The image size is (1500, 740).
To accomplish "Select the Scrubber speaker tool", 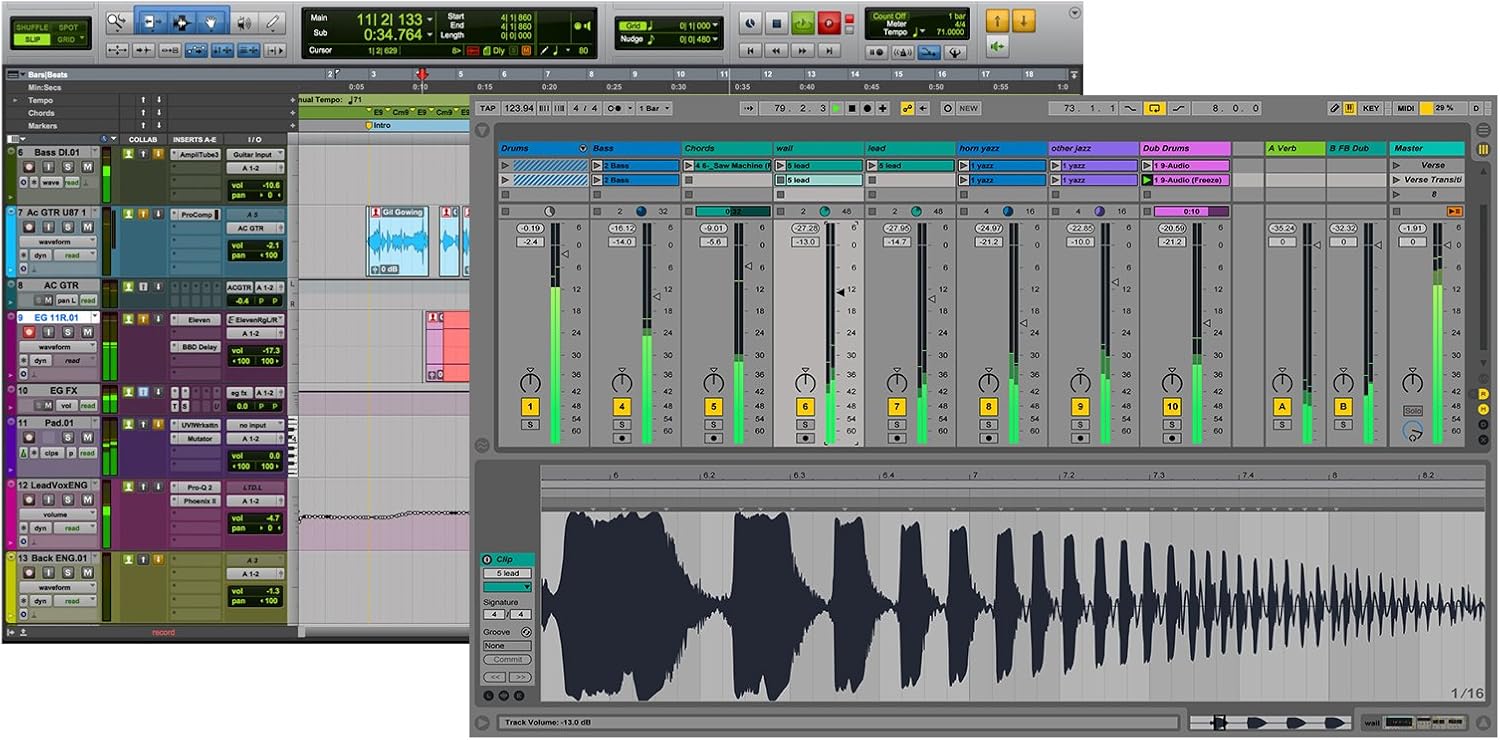I will point(243,21).
